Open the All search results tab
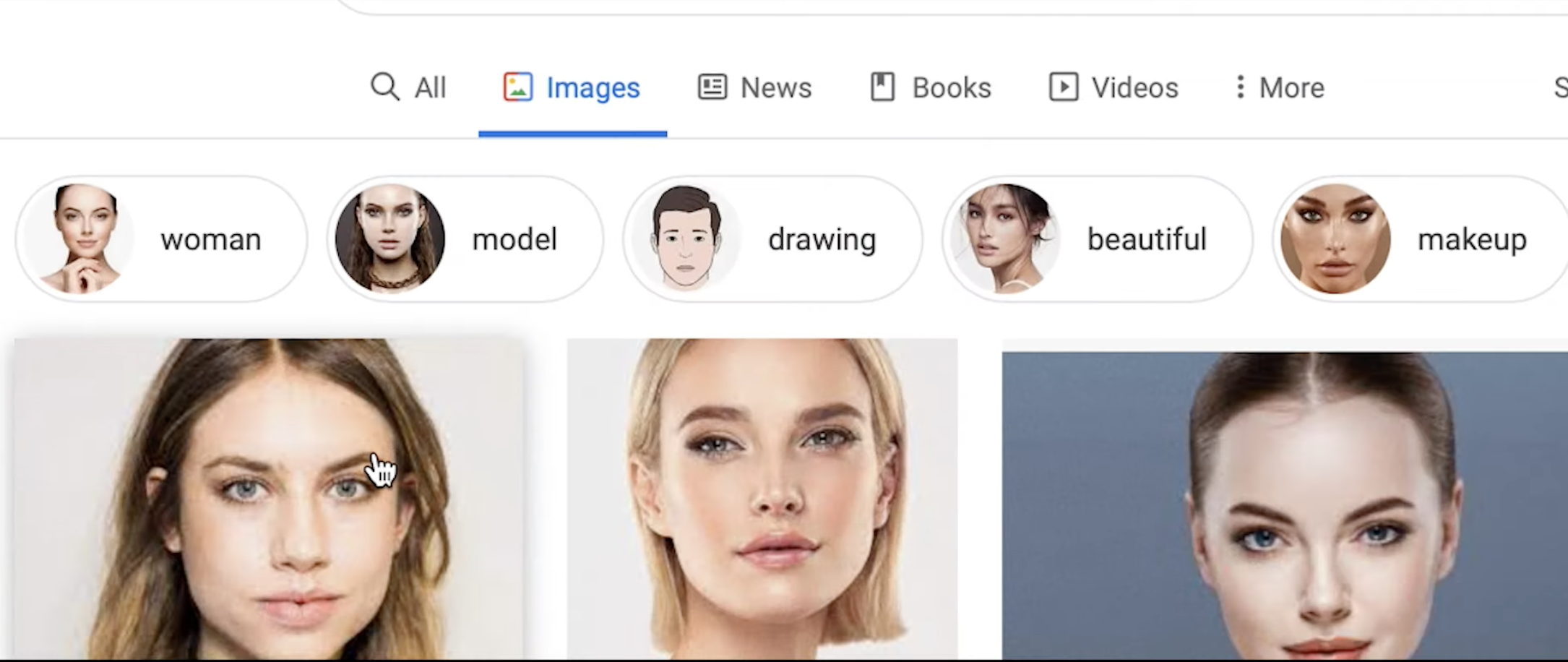This screenshot has height=662, width=1568. [408, 87]
